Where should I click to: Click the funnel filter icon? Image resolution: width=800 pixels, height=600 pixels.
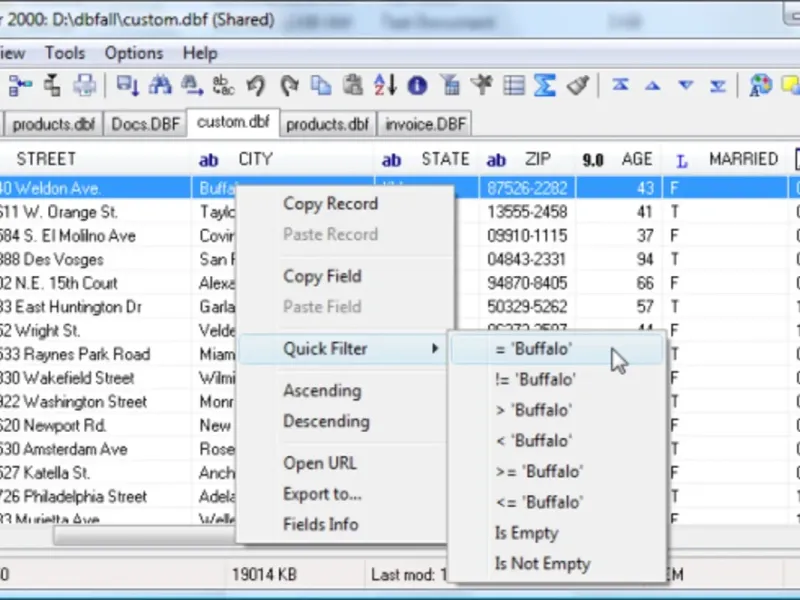(449, 85)
